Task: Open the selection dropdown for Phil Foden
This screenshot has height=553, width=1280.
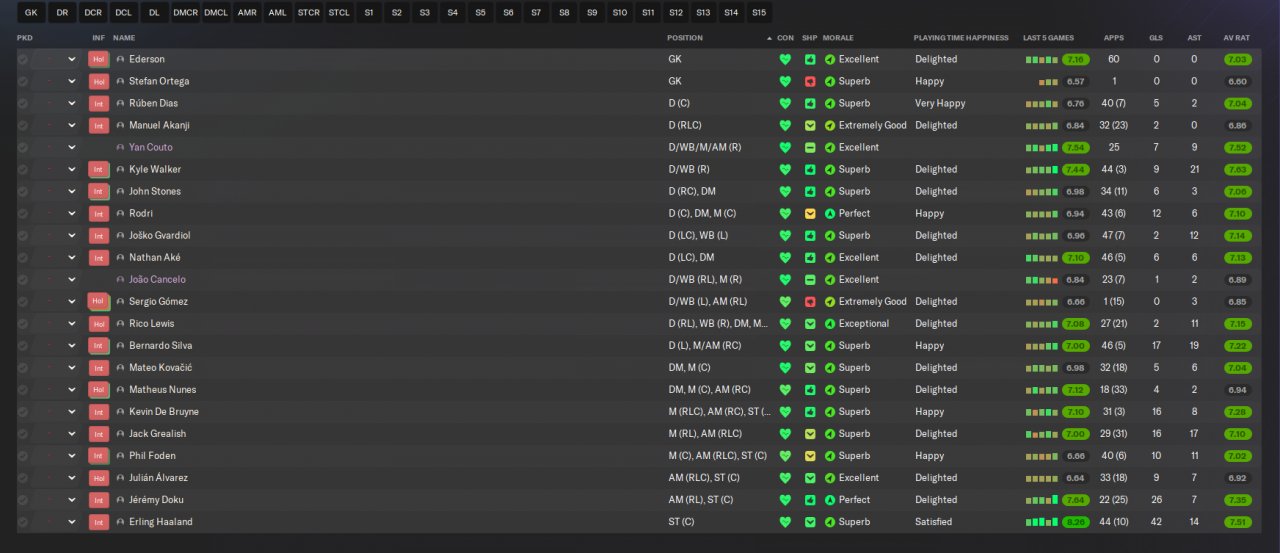Action: pos(72,456)
